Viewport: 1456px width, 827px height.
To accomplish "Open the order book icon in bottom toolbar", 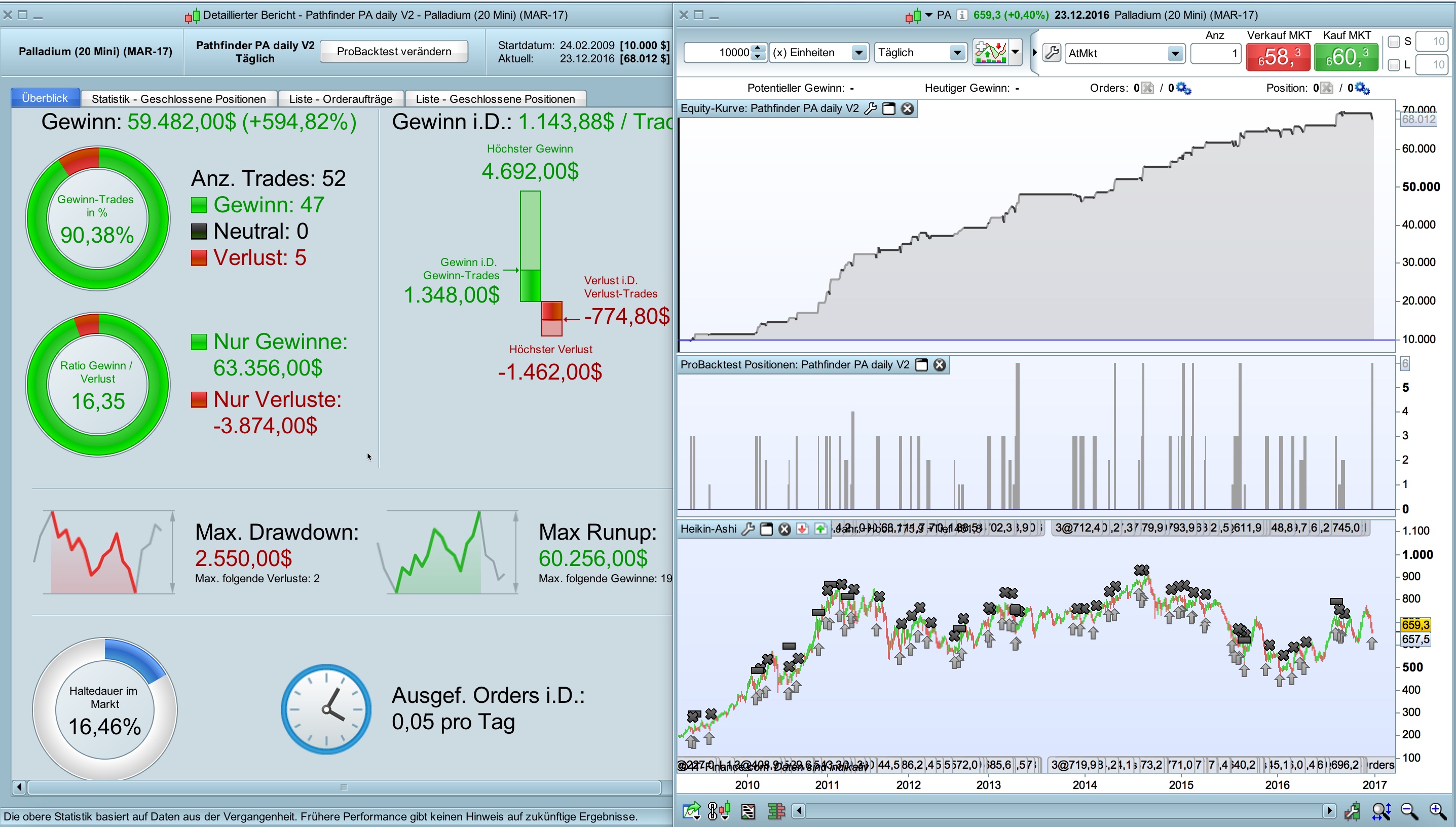I will 776,811.
